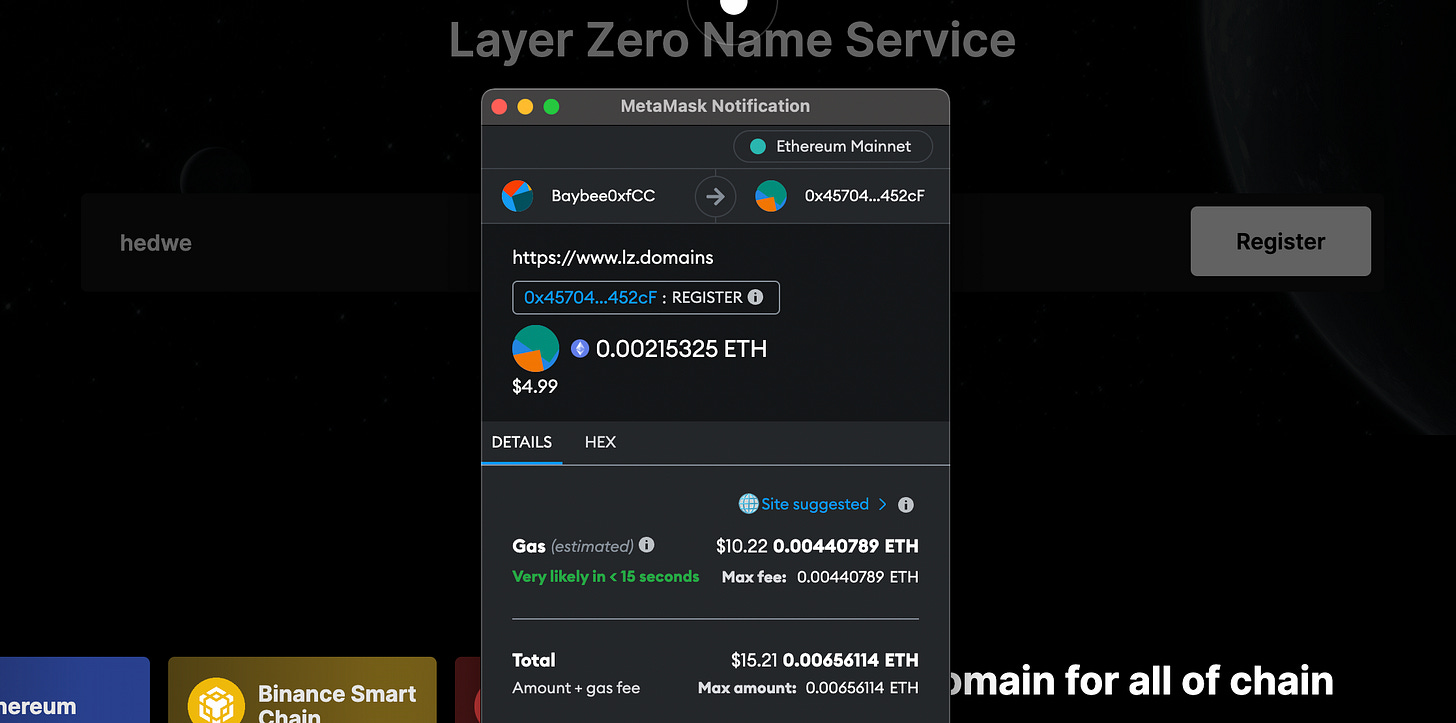Click the Very likely in < 15 seconds text

[606, 576]
